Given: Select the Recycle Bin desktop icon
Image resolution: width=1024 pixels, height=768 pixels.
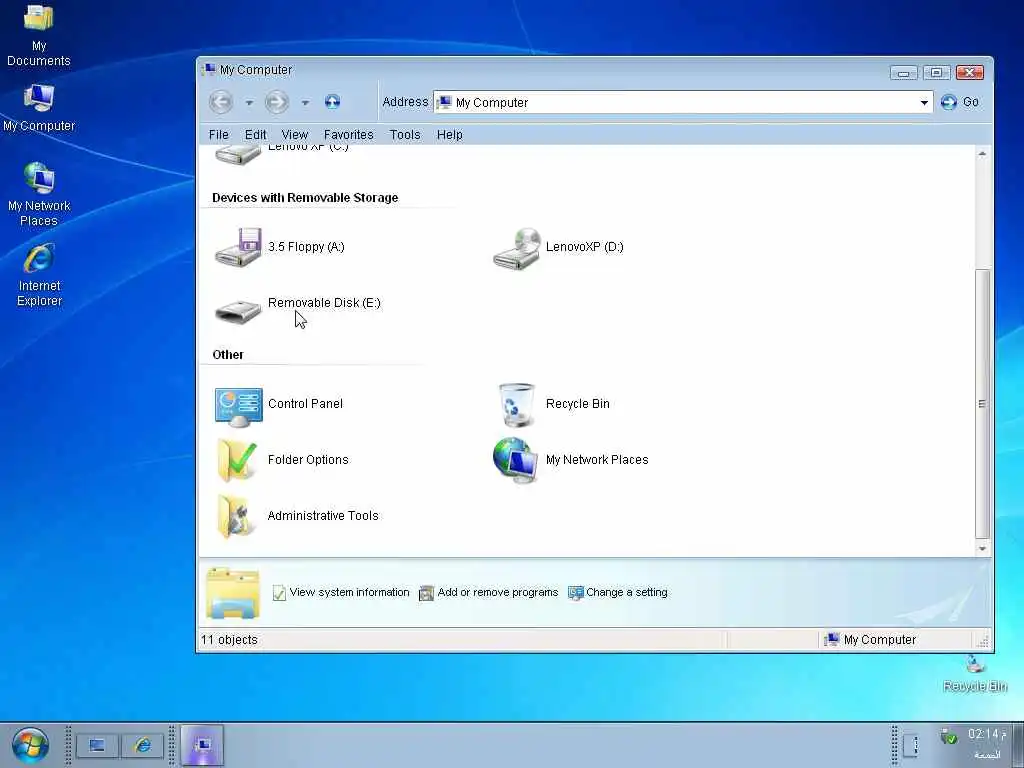Looking at the screenshot, I should 975,674.
